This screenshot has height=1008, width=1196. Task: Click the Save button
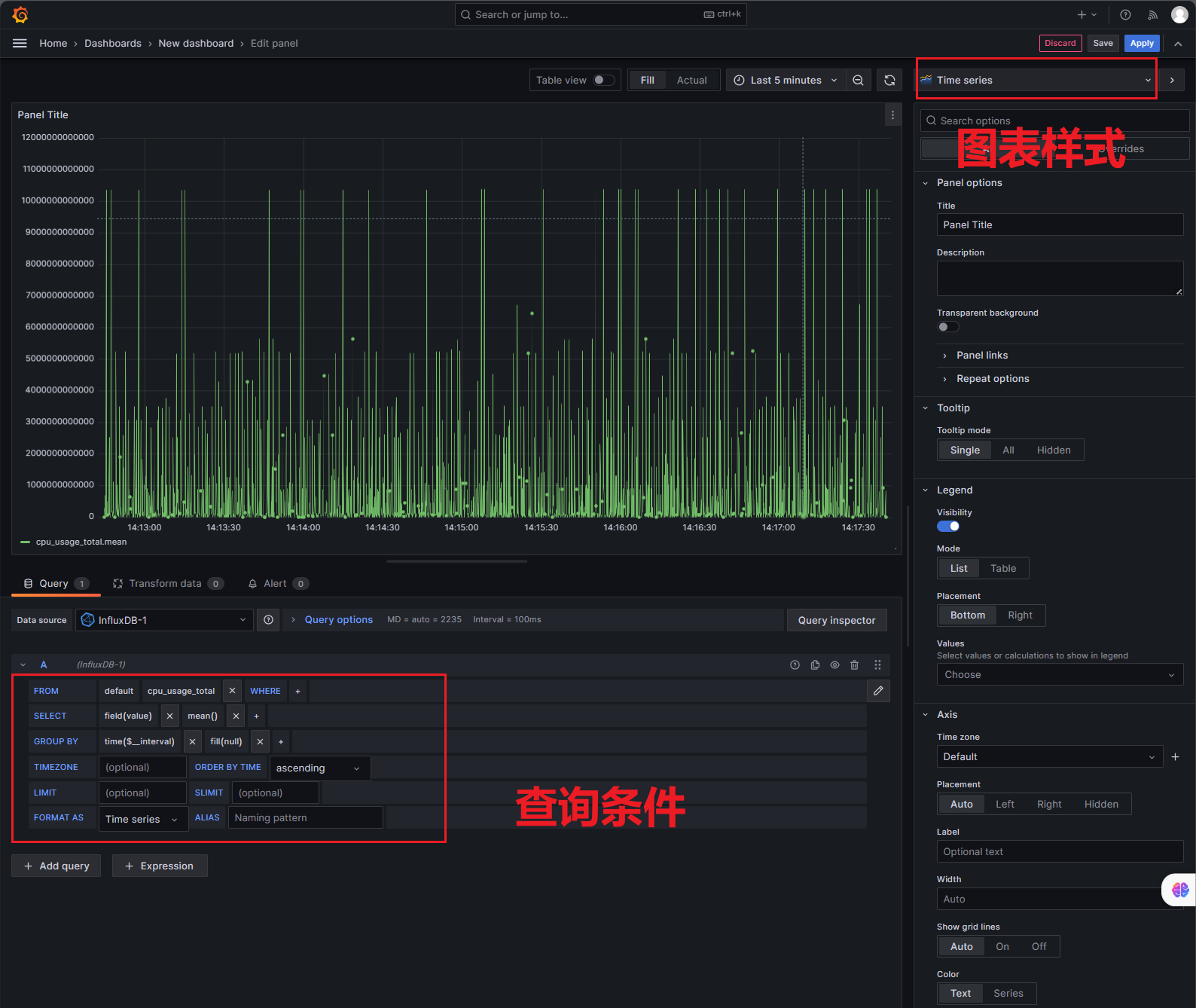[1103, 43]
